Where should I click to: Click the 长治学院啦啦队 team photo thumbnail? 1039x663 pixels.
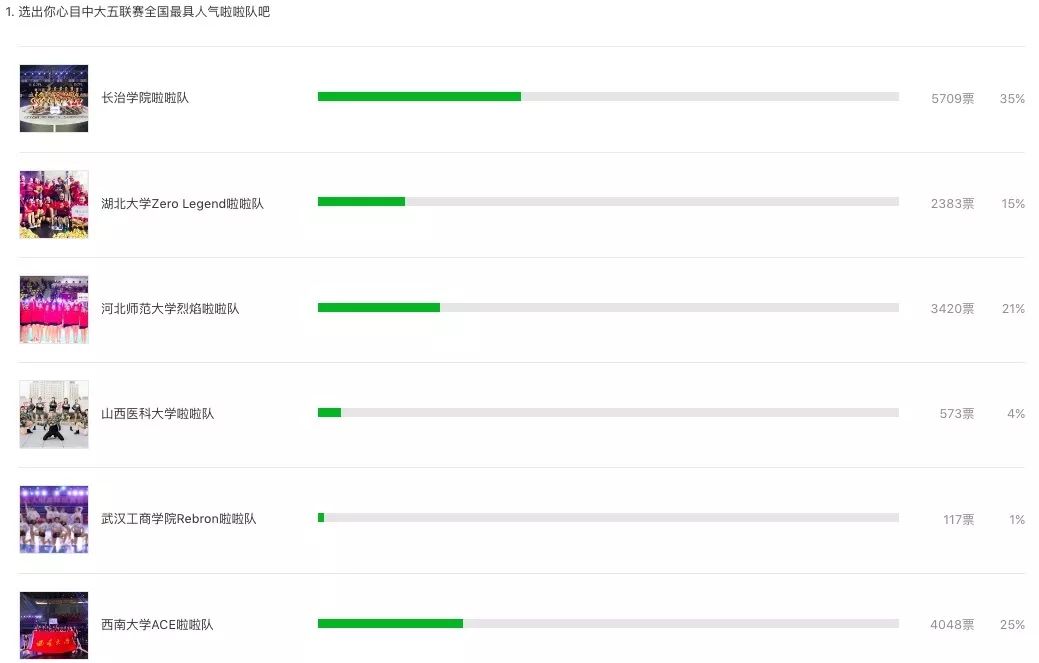coord(54,98)
